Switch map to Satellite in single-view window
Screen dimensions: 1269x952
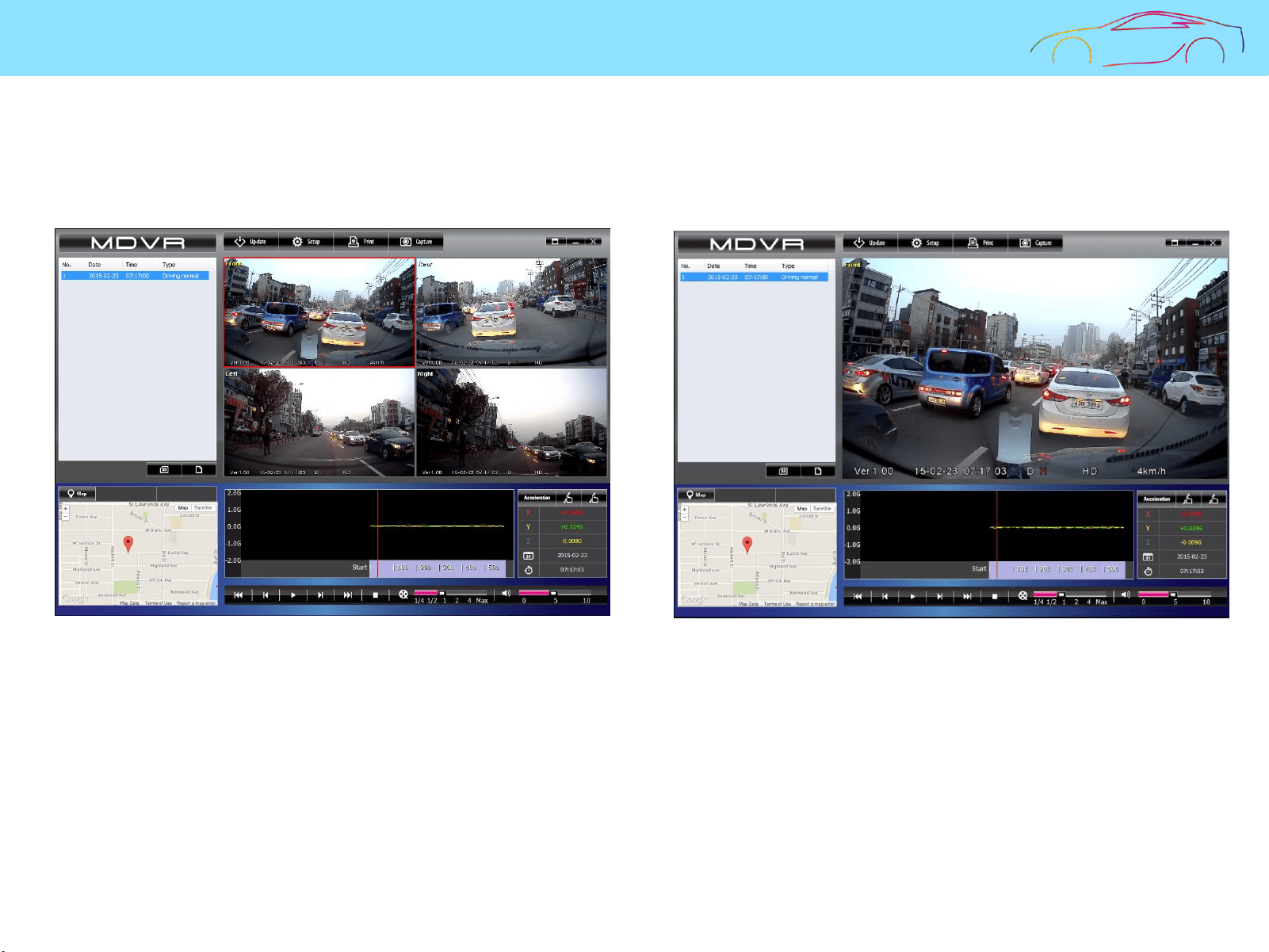click(822, 508)
